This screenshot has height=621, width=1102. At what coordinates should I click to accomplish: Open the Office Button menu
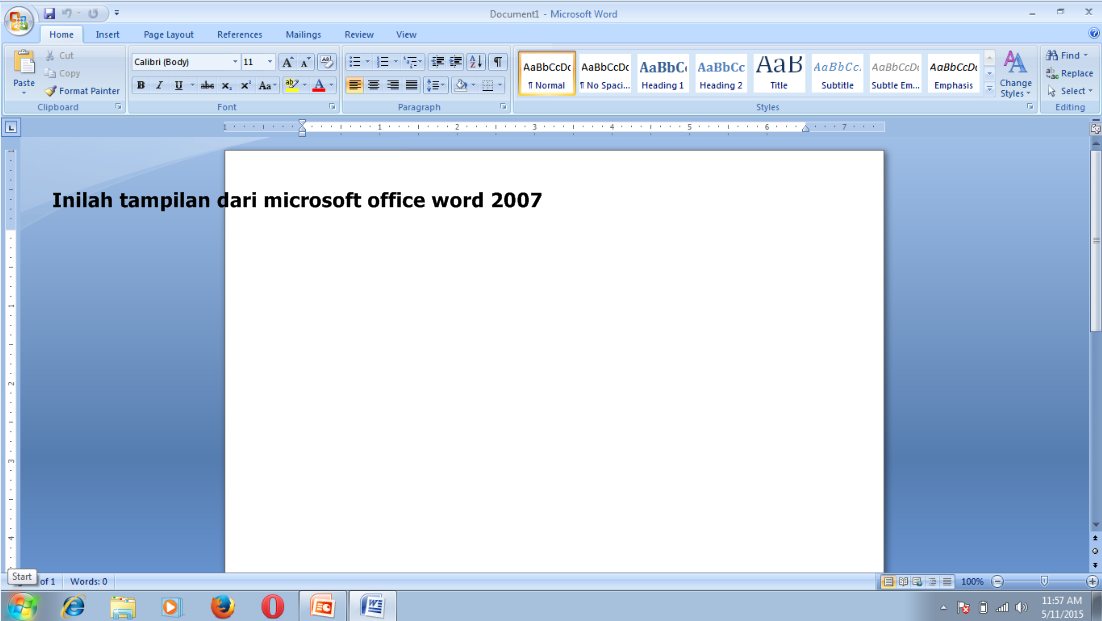[19, 21]
